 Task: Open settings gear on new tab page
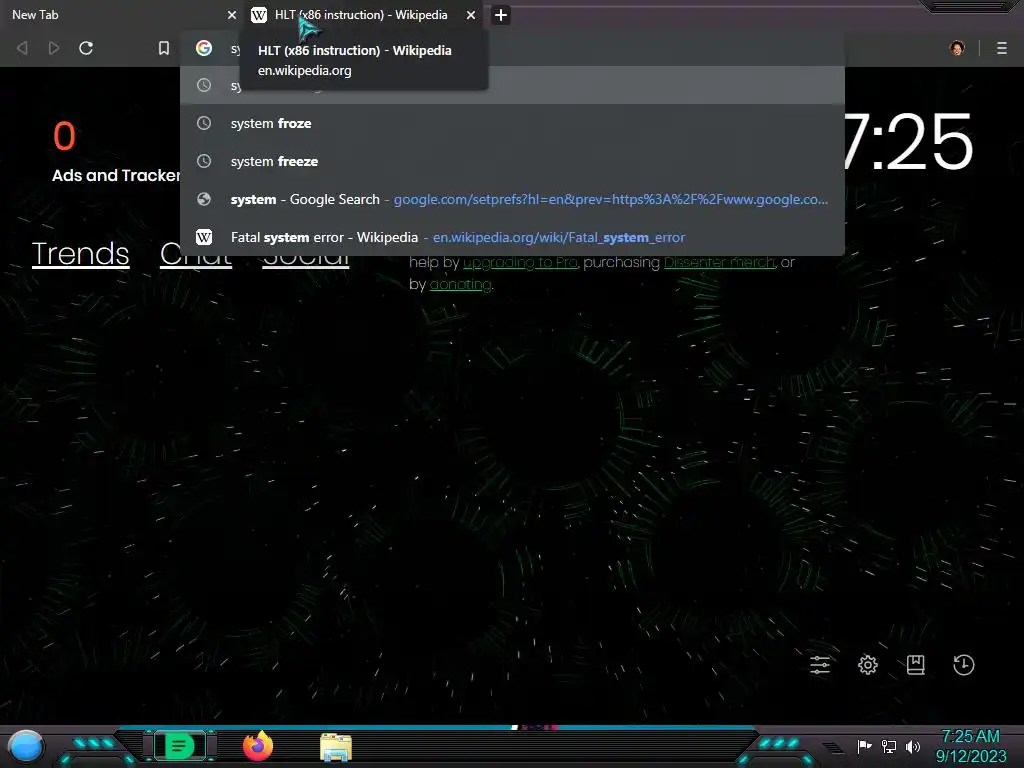867,665
